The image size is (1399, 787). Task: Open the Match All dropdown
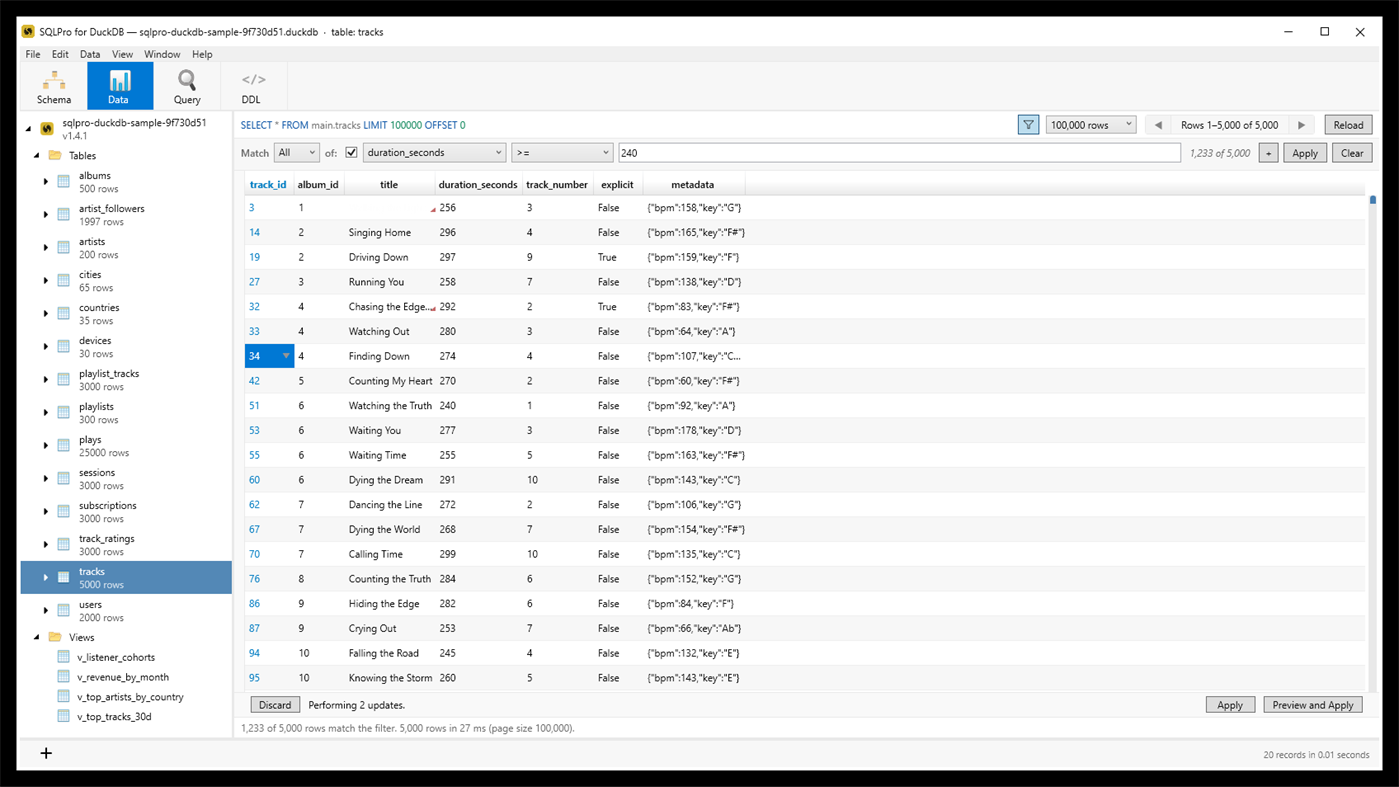pyautogui.click(x=297, y=153)
